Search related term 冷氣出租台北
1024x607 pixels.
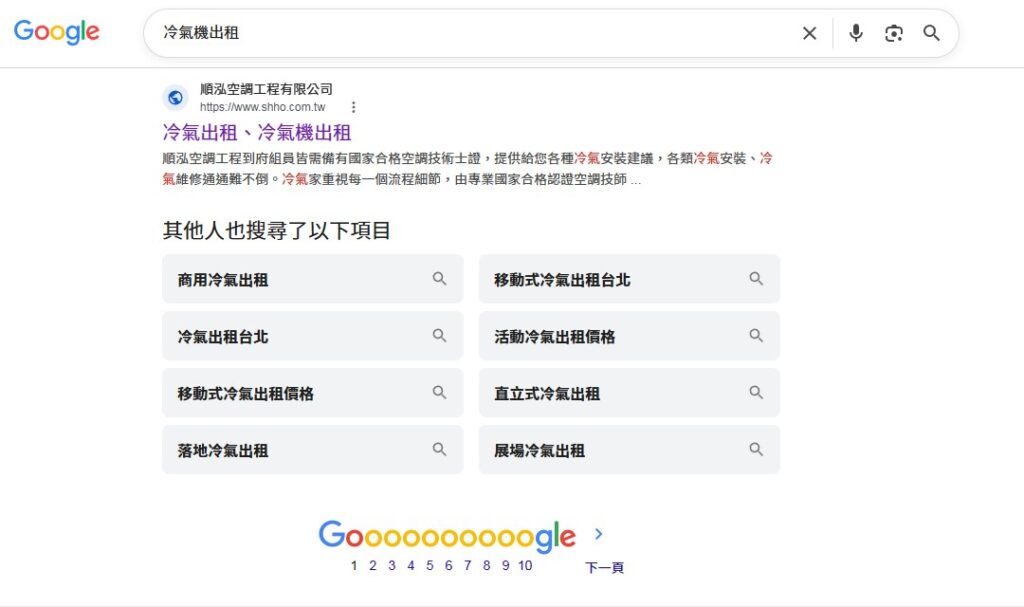coord(313,336)
